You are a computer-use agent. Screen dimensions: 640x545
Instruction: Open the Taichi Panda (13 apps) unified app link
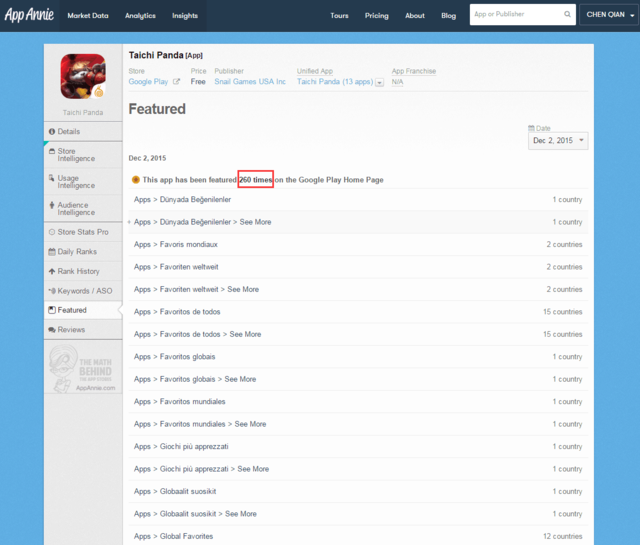pos(335,82)
